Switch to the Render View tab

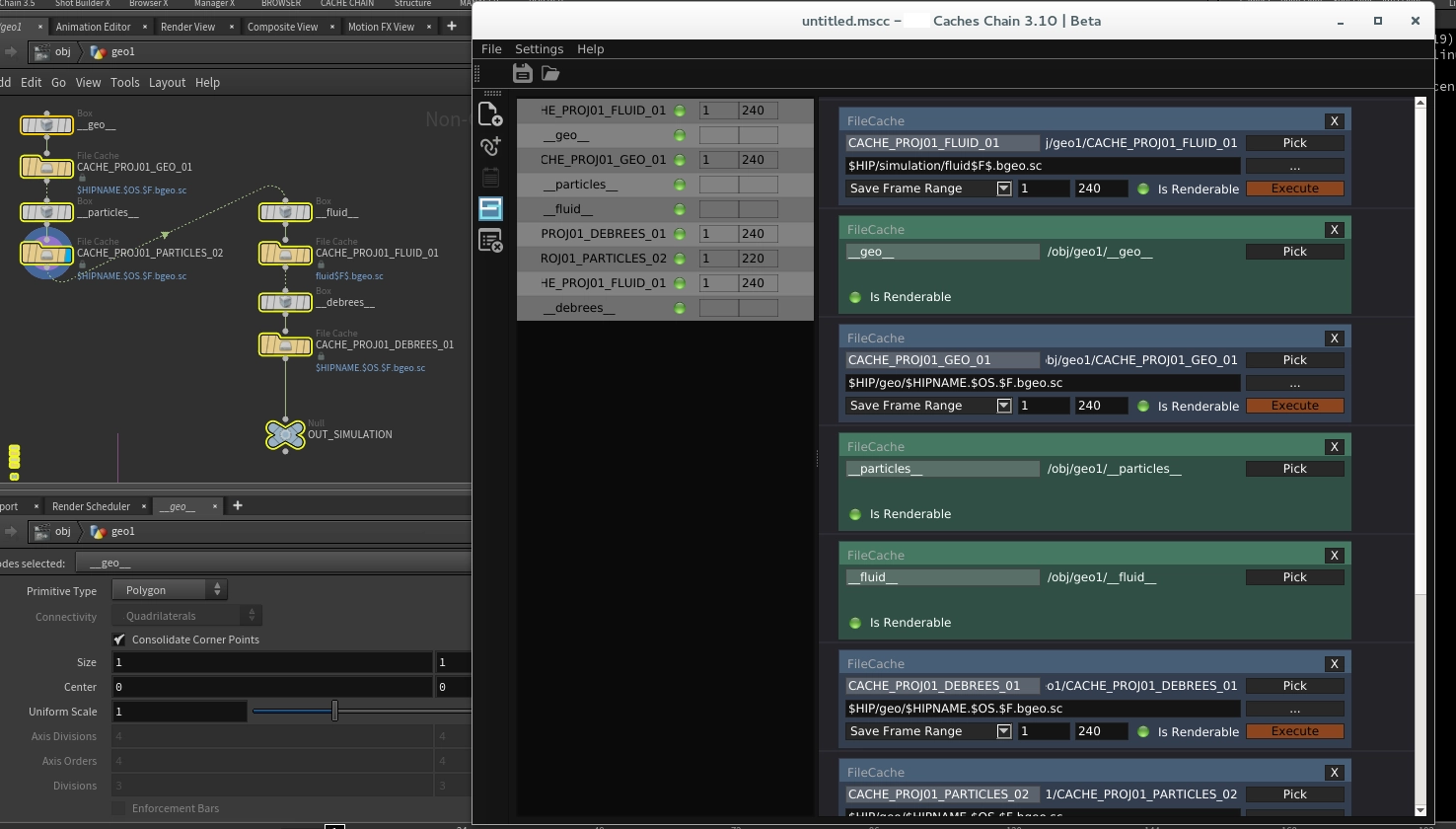(188, 27)
